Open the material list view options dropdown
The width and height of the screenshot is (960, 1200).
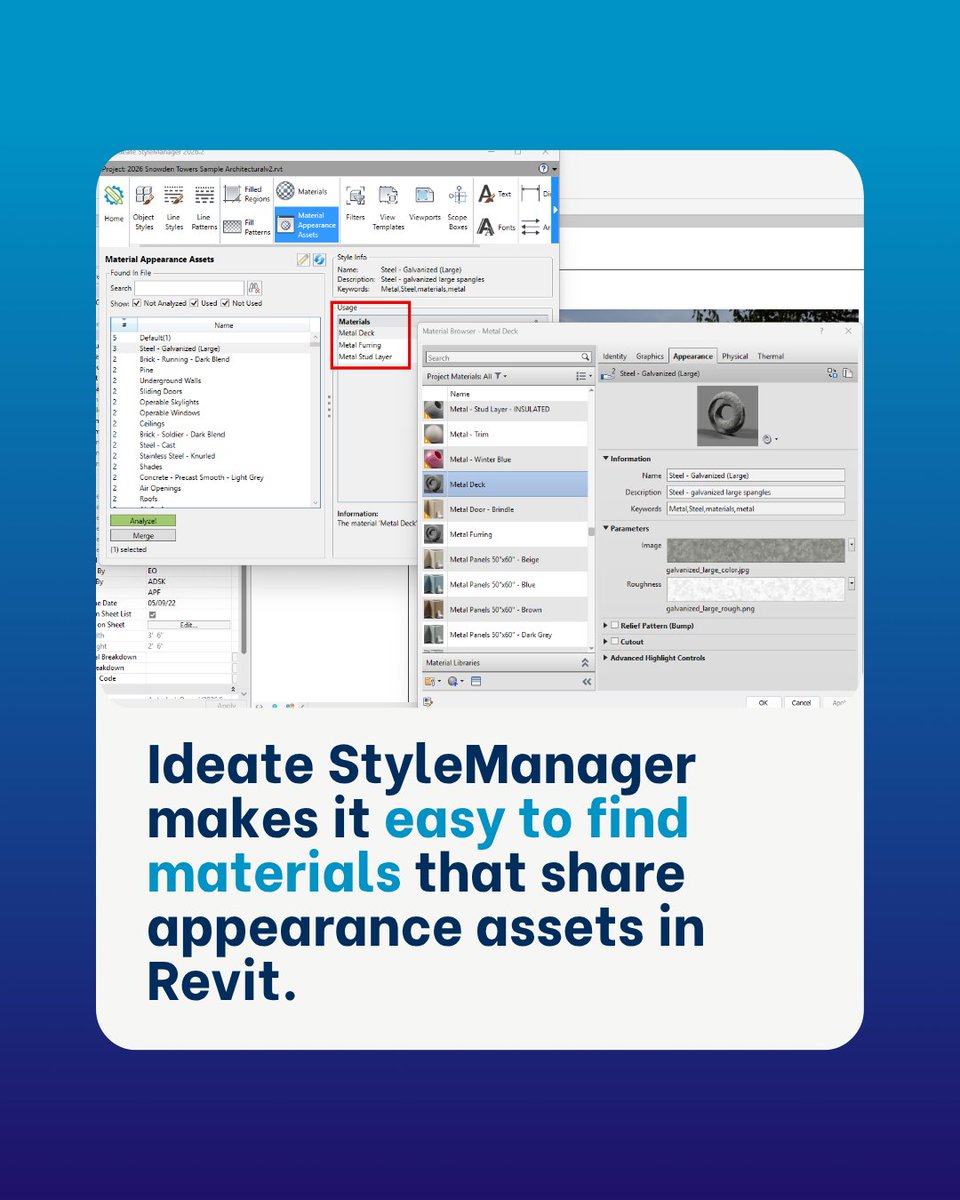pyautogui.click(x=584, y=376)
